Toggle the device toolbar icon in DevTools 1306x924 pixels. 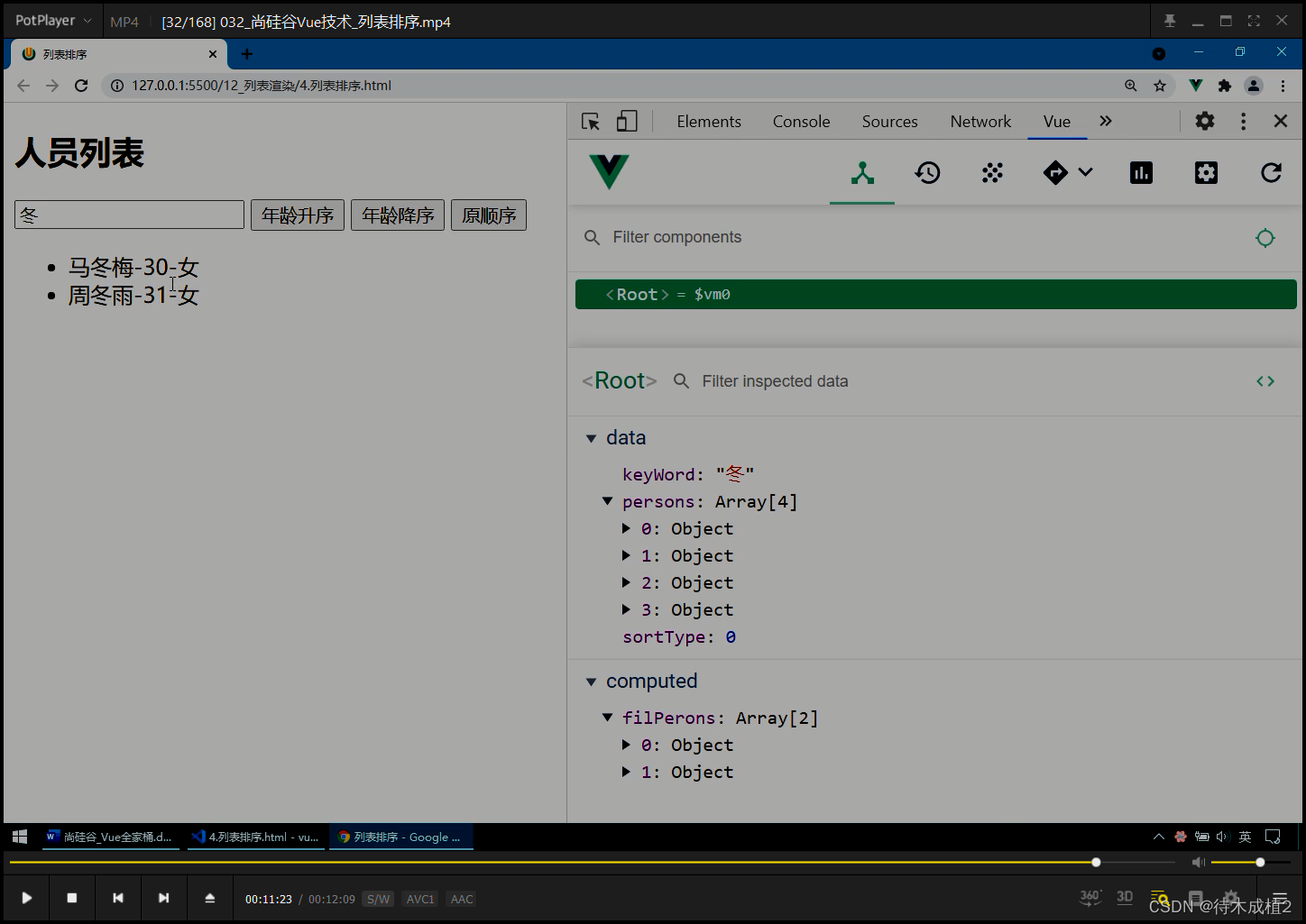click(627, 122)
